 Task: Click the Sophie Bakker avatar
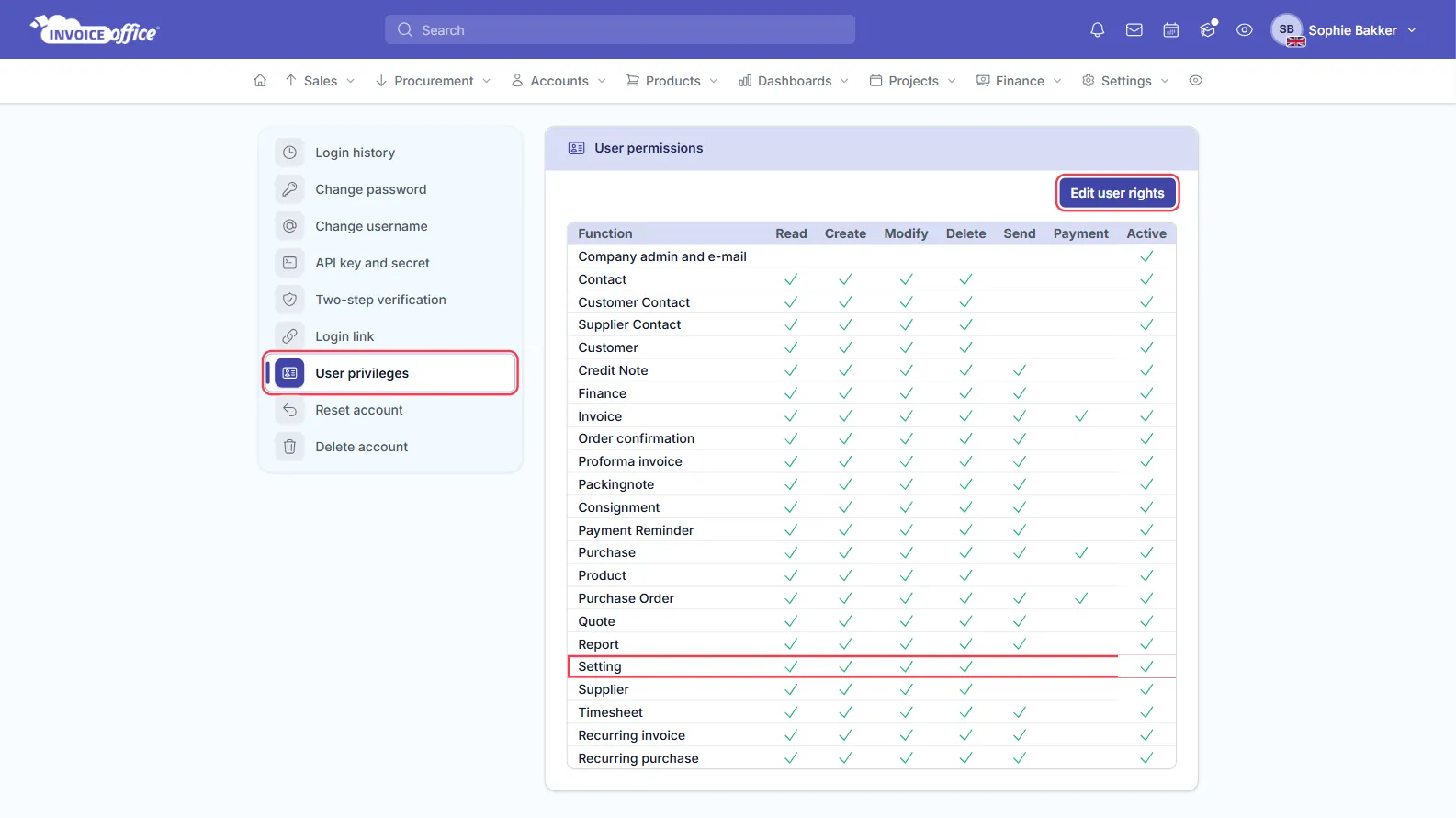click(x=1287, y=30)
